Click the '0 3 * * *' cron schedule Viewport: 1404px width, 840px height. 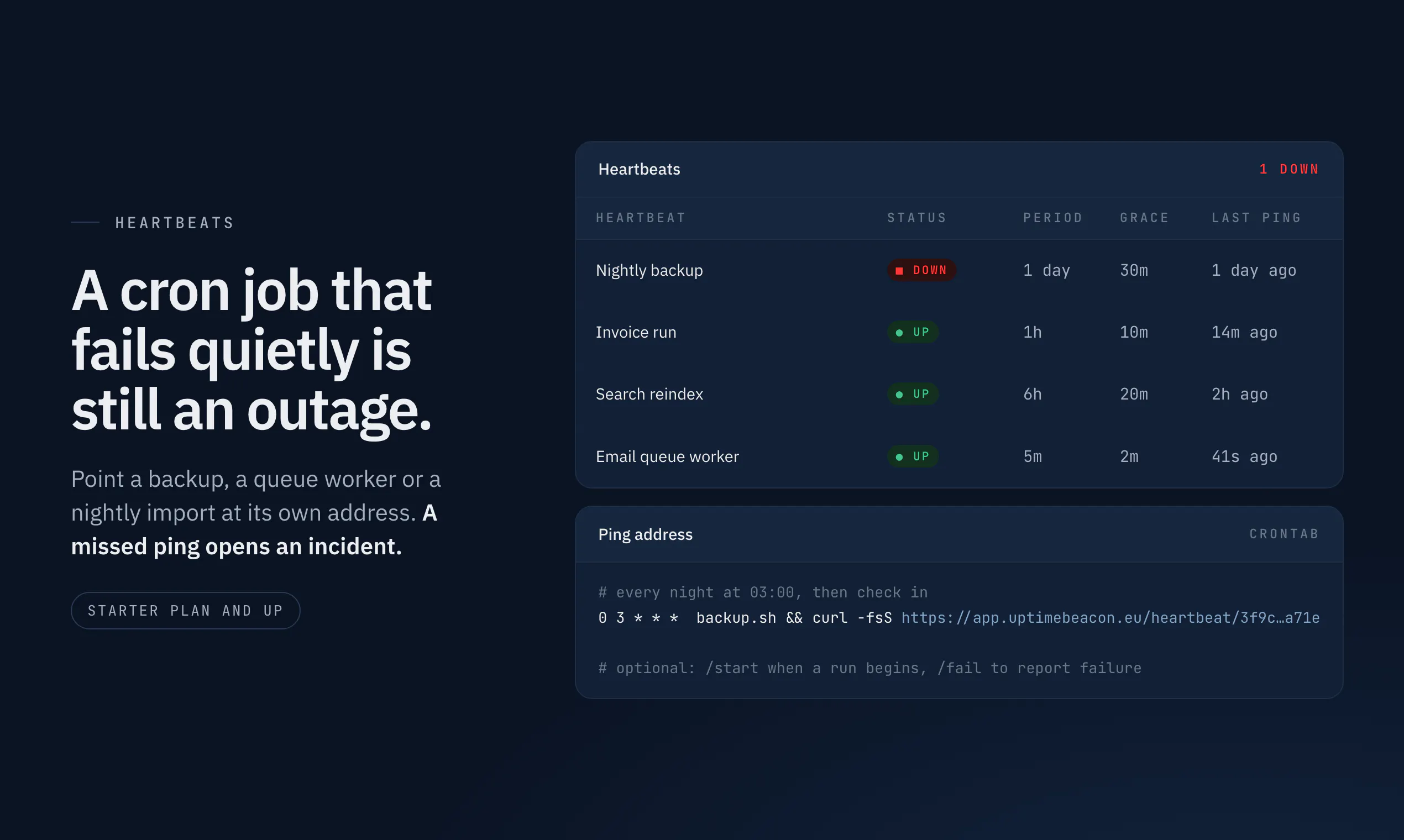[638, 617]
